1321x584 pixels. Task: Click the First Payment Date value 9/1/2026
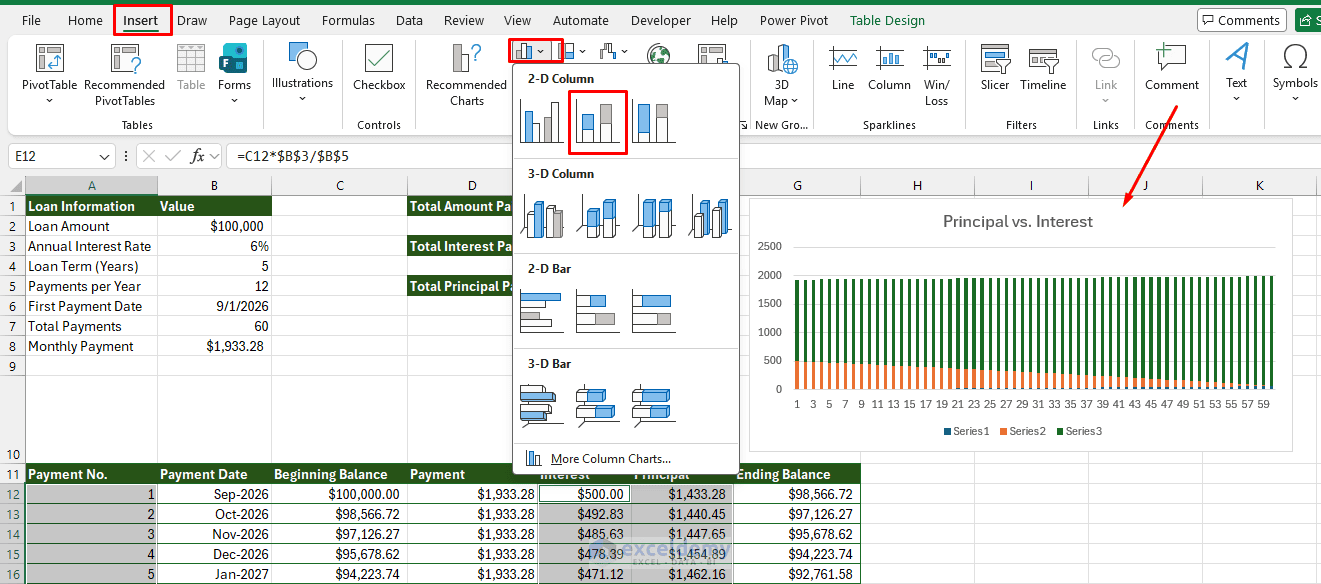(214, 306)
